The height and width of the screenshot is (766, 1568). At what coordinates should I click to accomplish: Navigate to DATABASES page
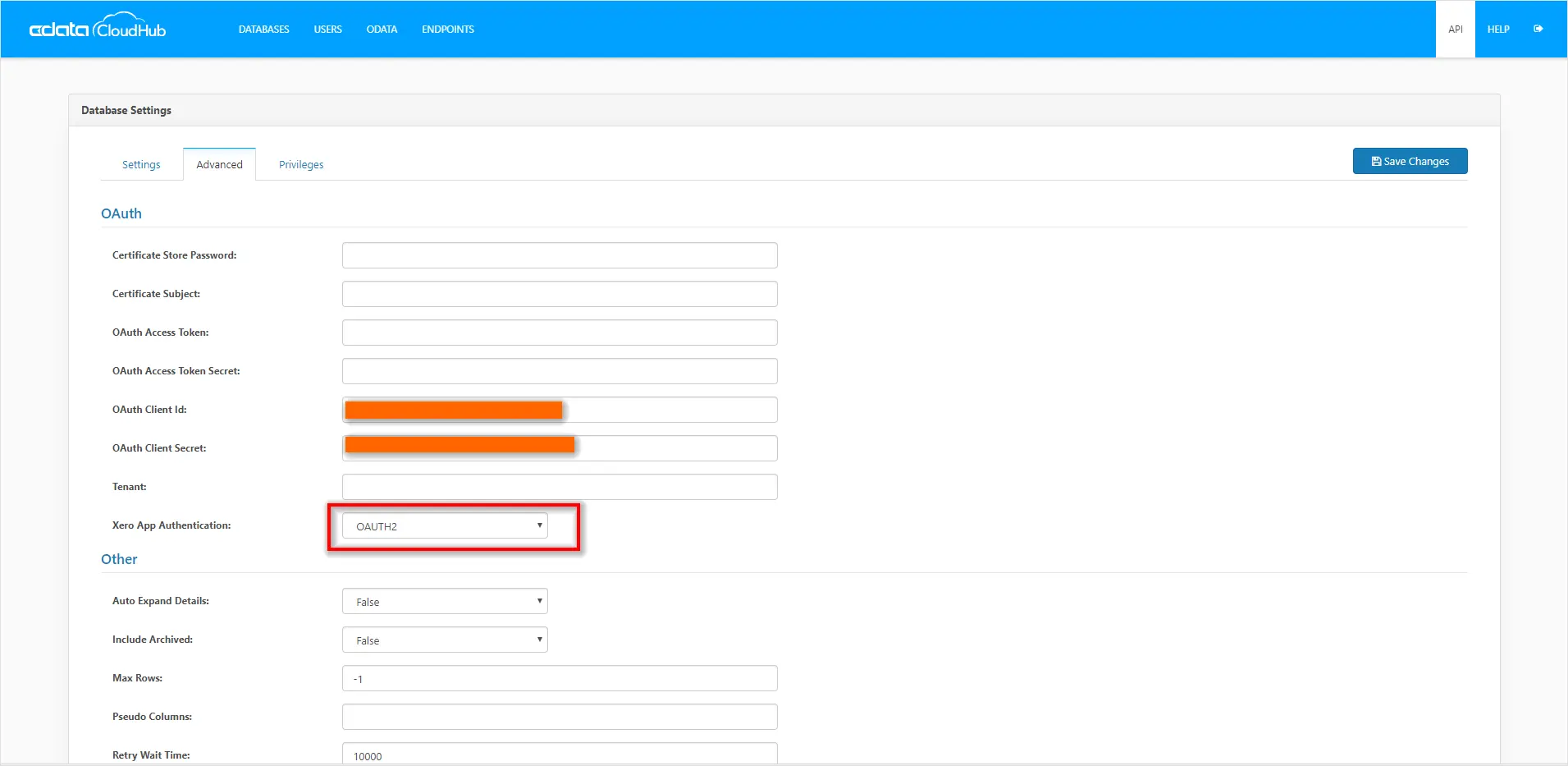[263, 29]
